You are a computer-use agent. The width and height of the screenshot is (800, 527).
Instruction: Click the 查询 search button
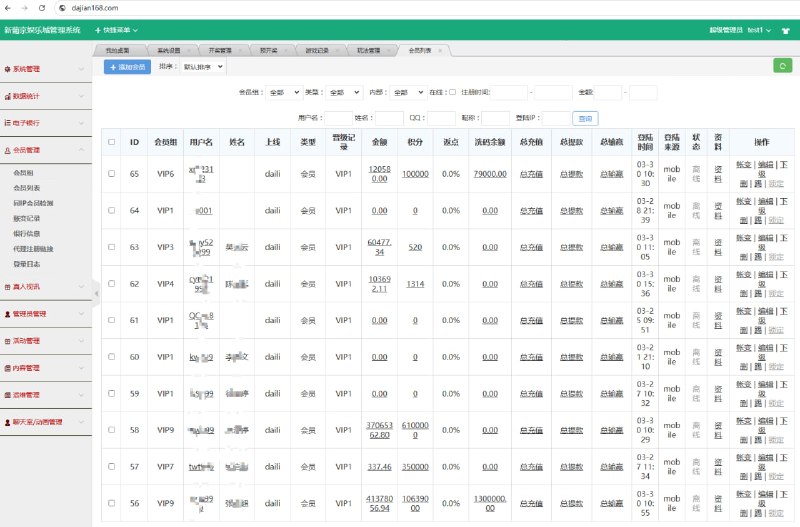[584, 118]
